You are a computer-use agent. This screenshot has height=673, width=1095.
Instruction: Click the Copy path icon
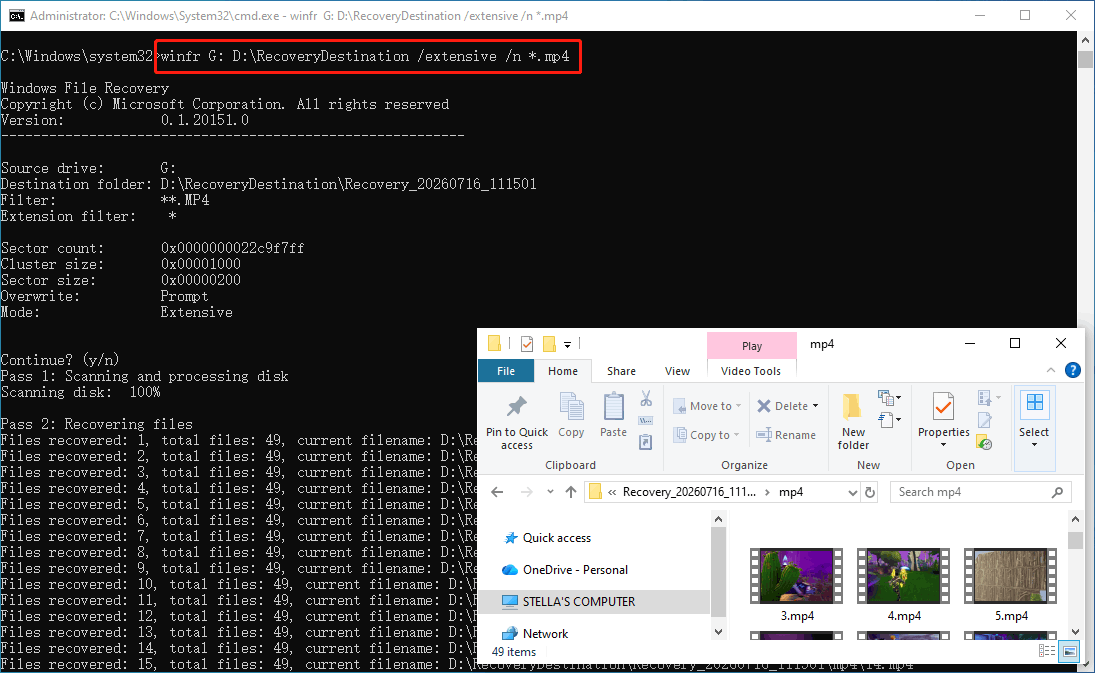pos(646,420)
